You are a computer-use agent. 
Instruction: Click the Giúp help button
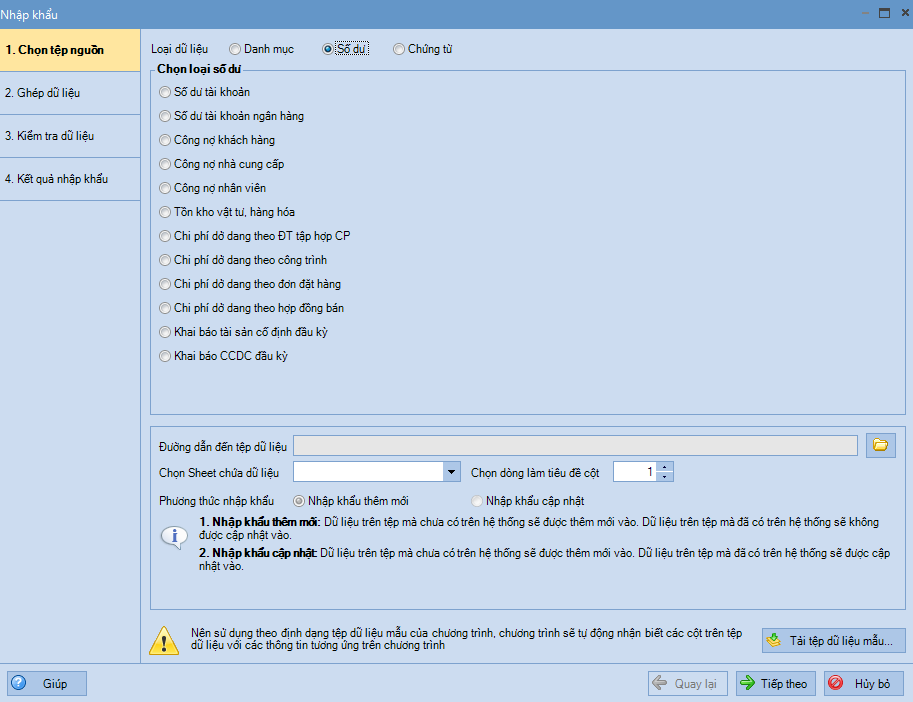47,683
